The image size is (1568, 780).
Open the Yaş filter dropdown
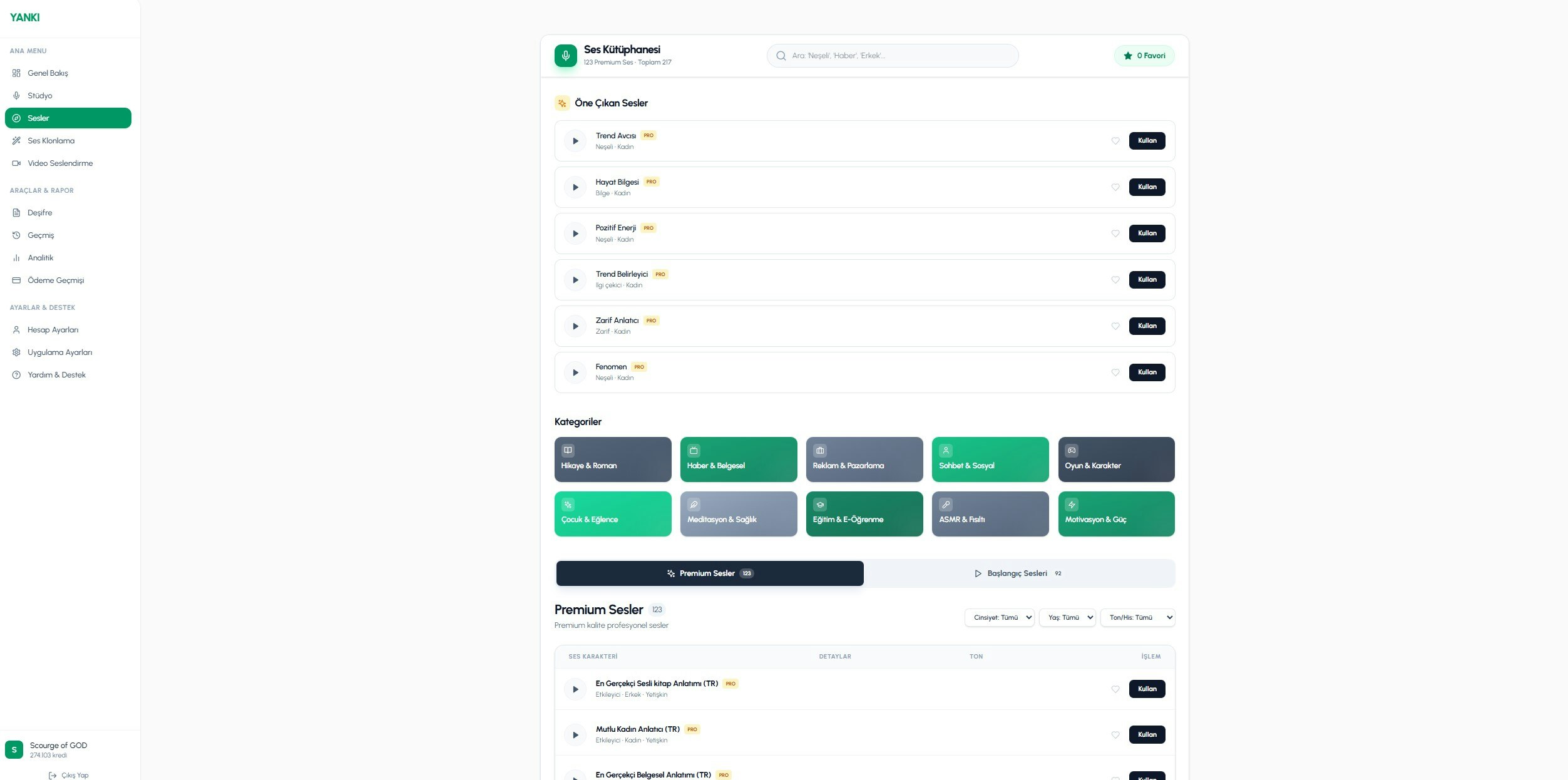1067,617
